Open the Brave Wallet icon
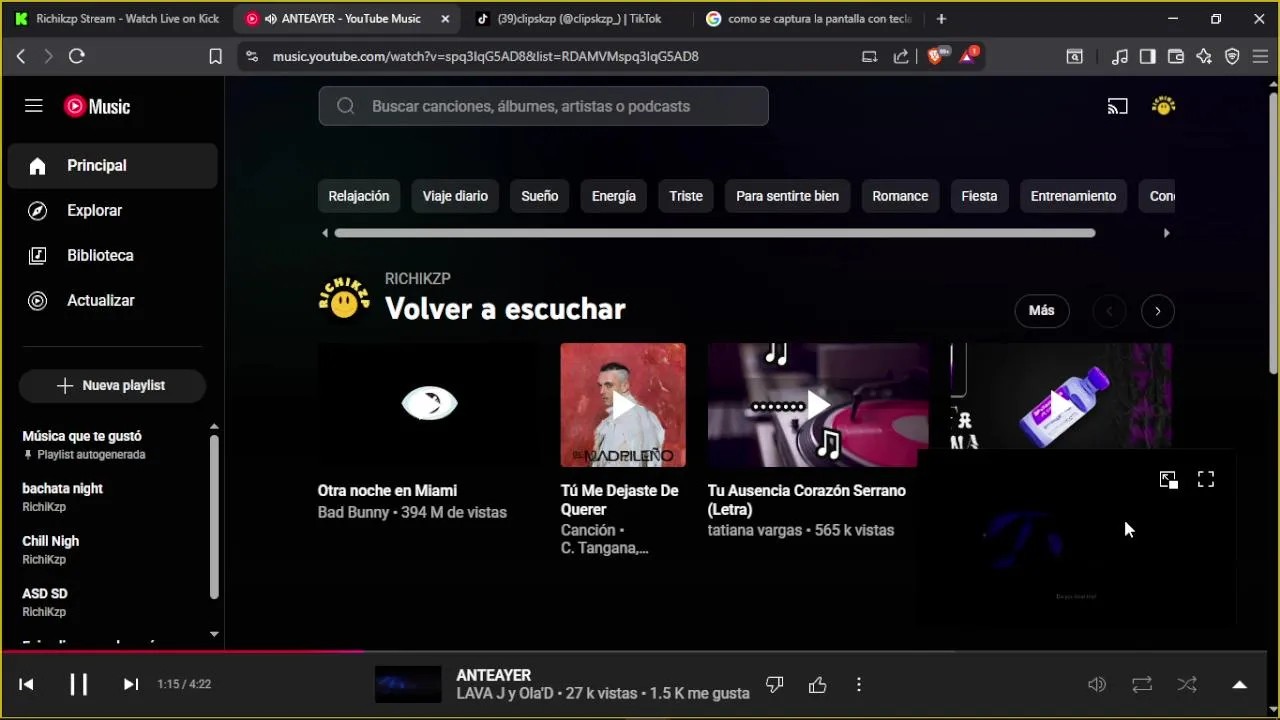Image resolution: width=1280 pixels, height=720 pixels. coord(1176,57)
